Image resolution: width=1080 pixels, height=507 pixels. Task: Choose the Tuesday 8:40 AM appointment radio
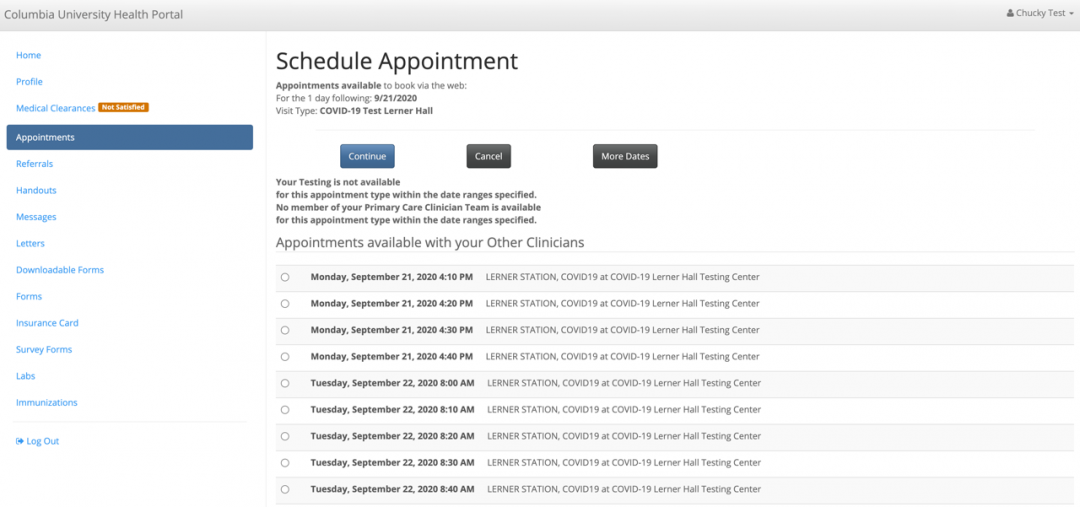tap(285, 489)
